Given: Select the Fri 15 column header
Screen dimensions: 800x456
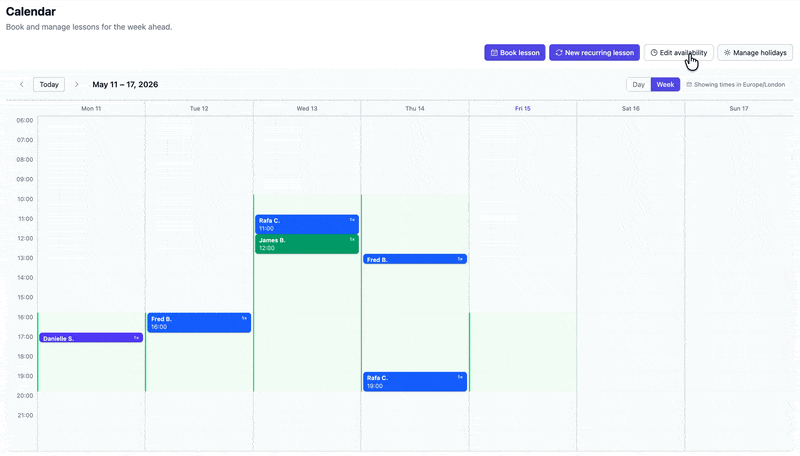Looking at the screenshot, I should 522,108.
